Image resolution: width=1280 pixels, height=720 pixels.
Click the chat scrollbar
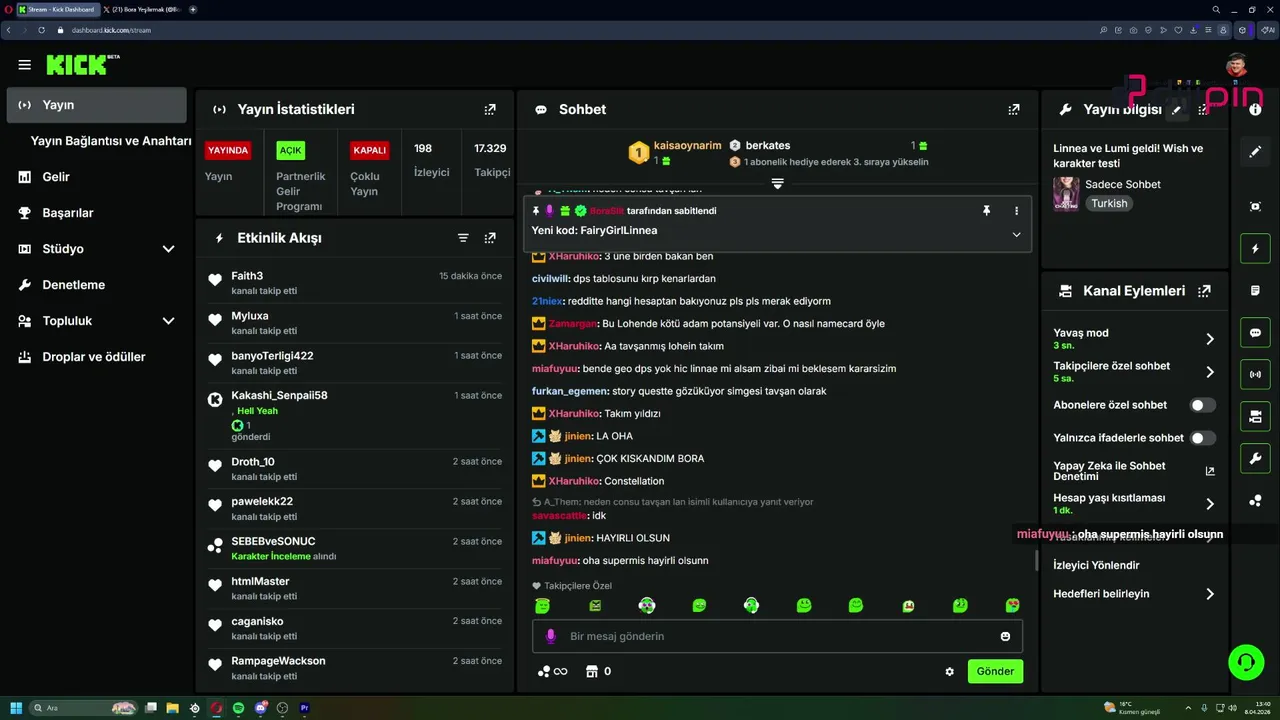[x=1036, y=560]
